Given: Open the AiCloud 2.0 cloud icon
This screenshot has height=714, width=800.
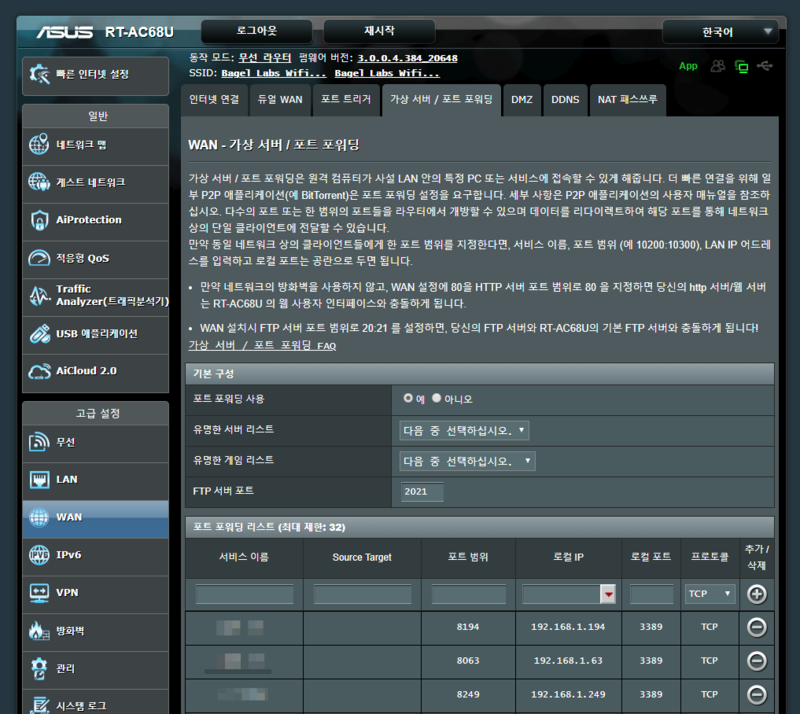Looking at the screenshot, I should click(39, 371).
